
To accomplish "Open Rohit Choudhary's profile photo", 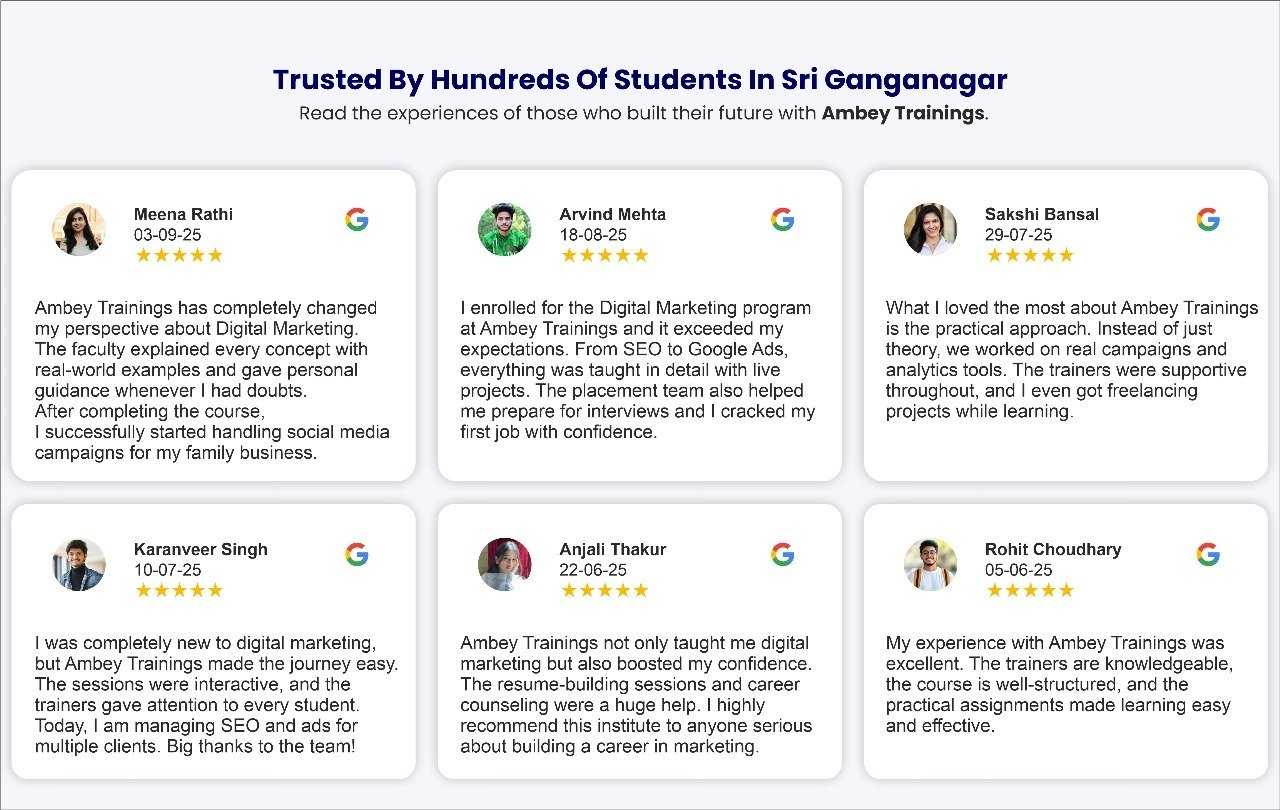I will pyautogui.click(x=930, y=564).
